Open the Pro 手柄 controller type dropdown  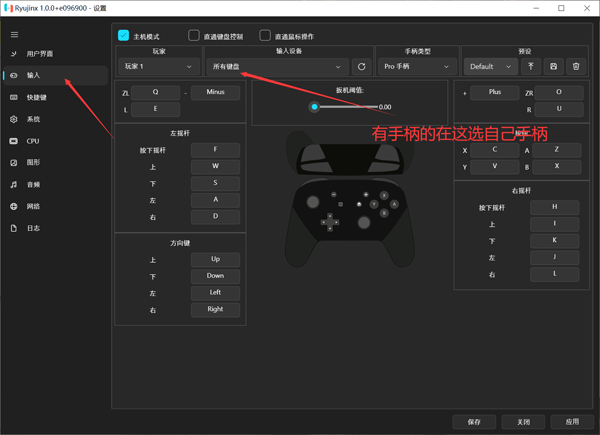[x=417, y=67]
